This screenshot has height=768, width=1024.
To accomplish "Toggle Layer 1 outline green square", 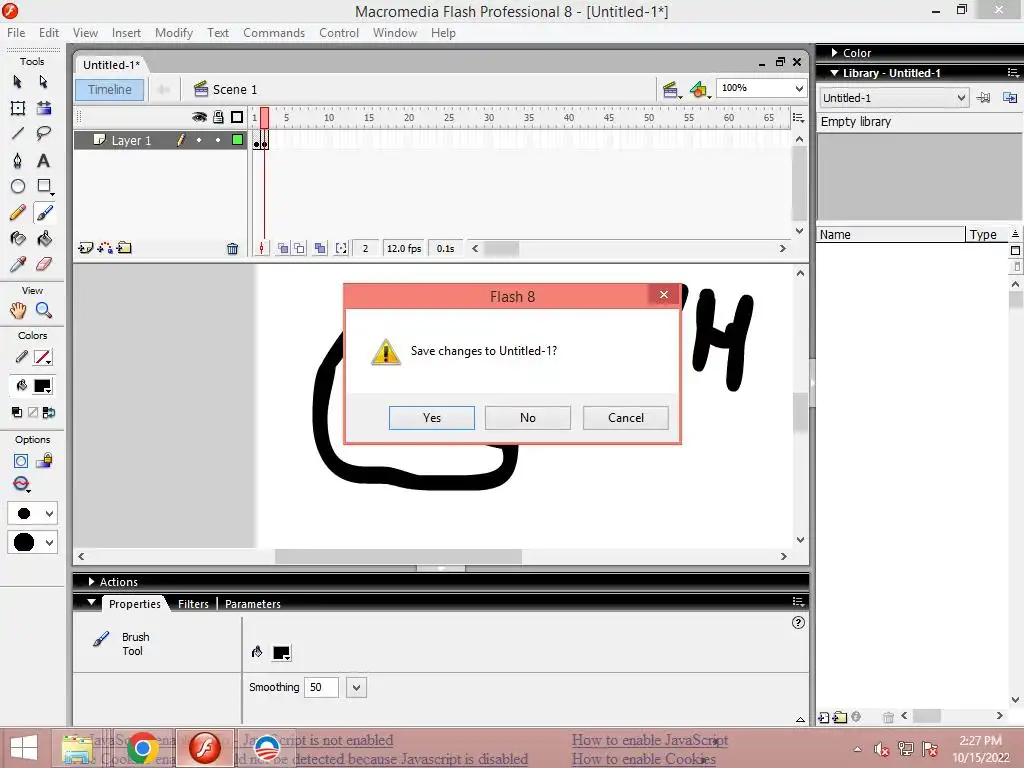I will coord(237,140).
